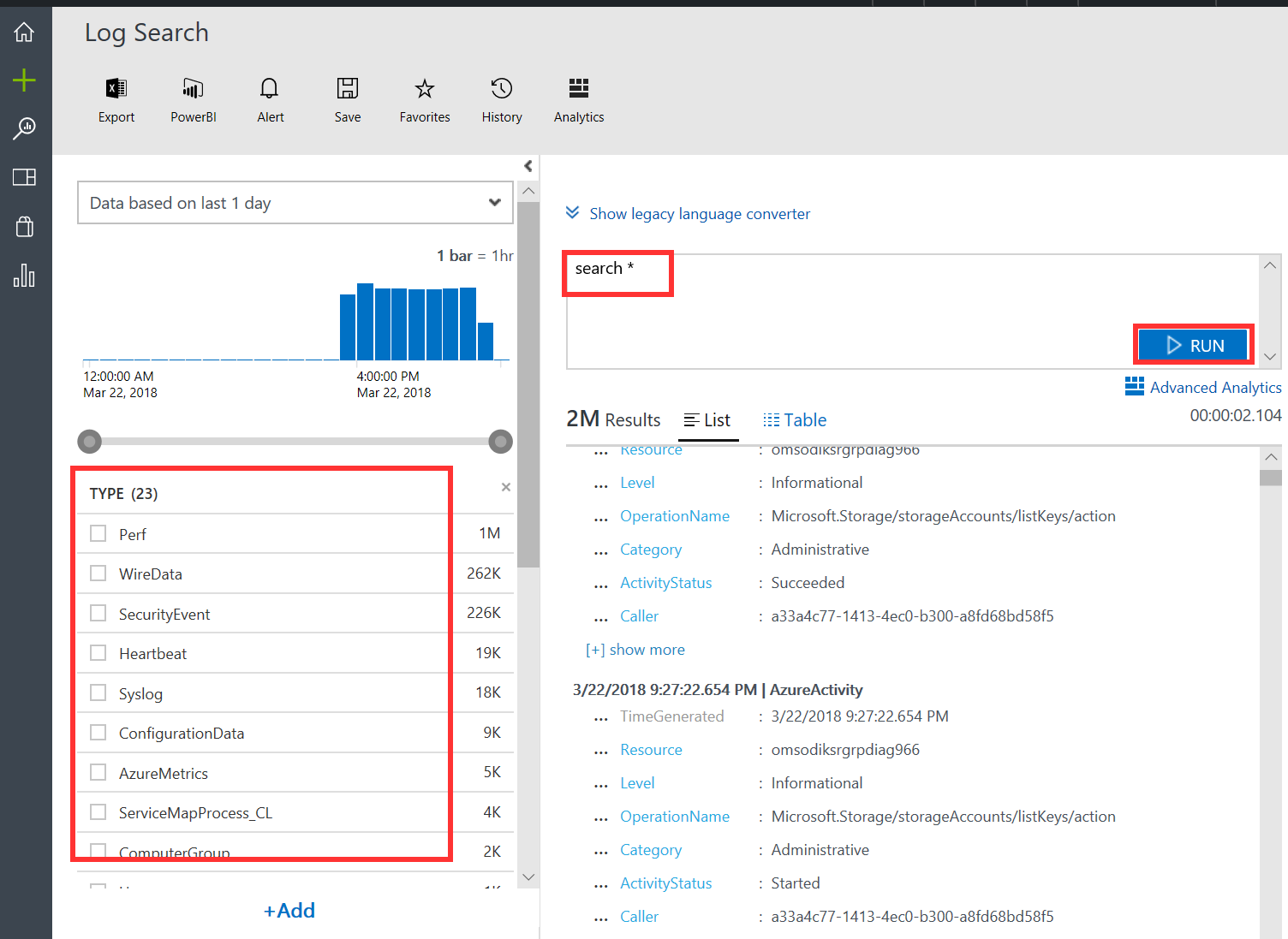
Task: Click the Caller field link in first record
Action: coord(640,616)
